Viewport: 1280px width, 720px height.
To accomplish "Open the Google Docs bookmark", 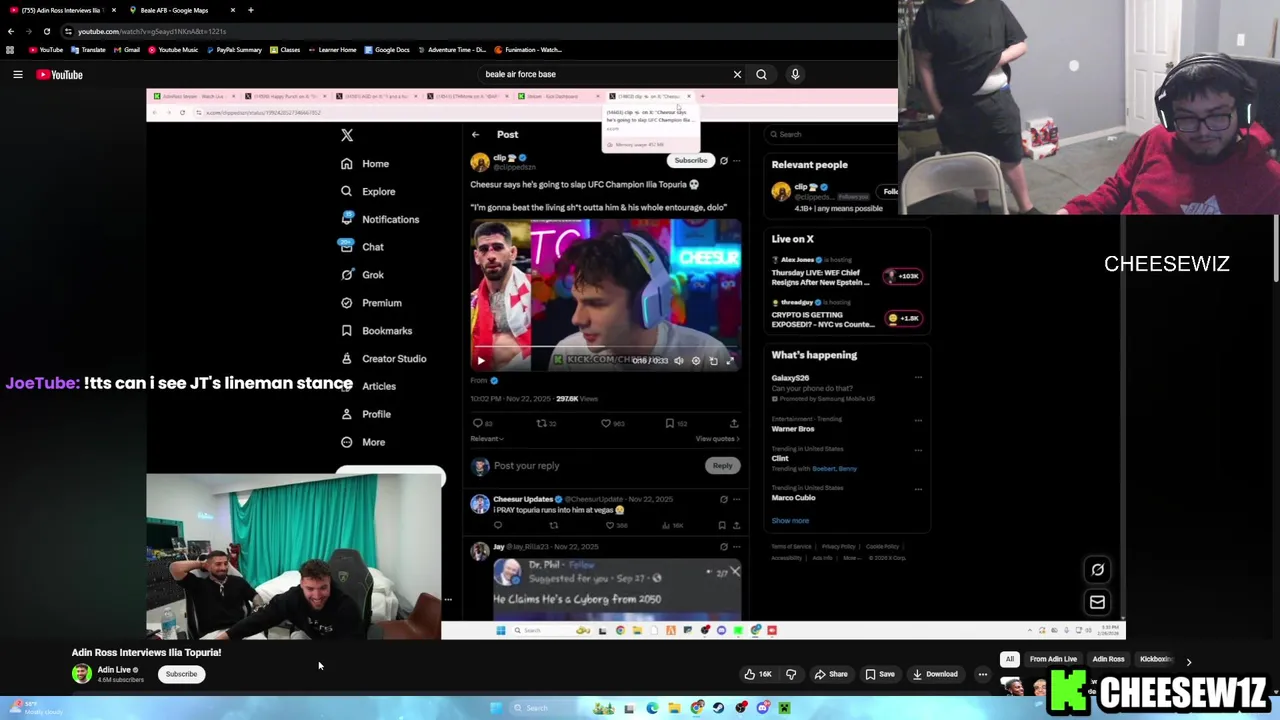I will point(386,50).
